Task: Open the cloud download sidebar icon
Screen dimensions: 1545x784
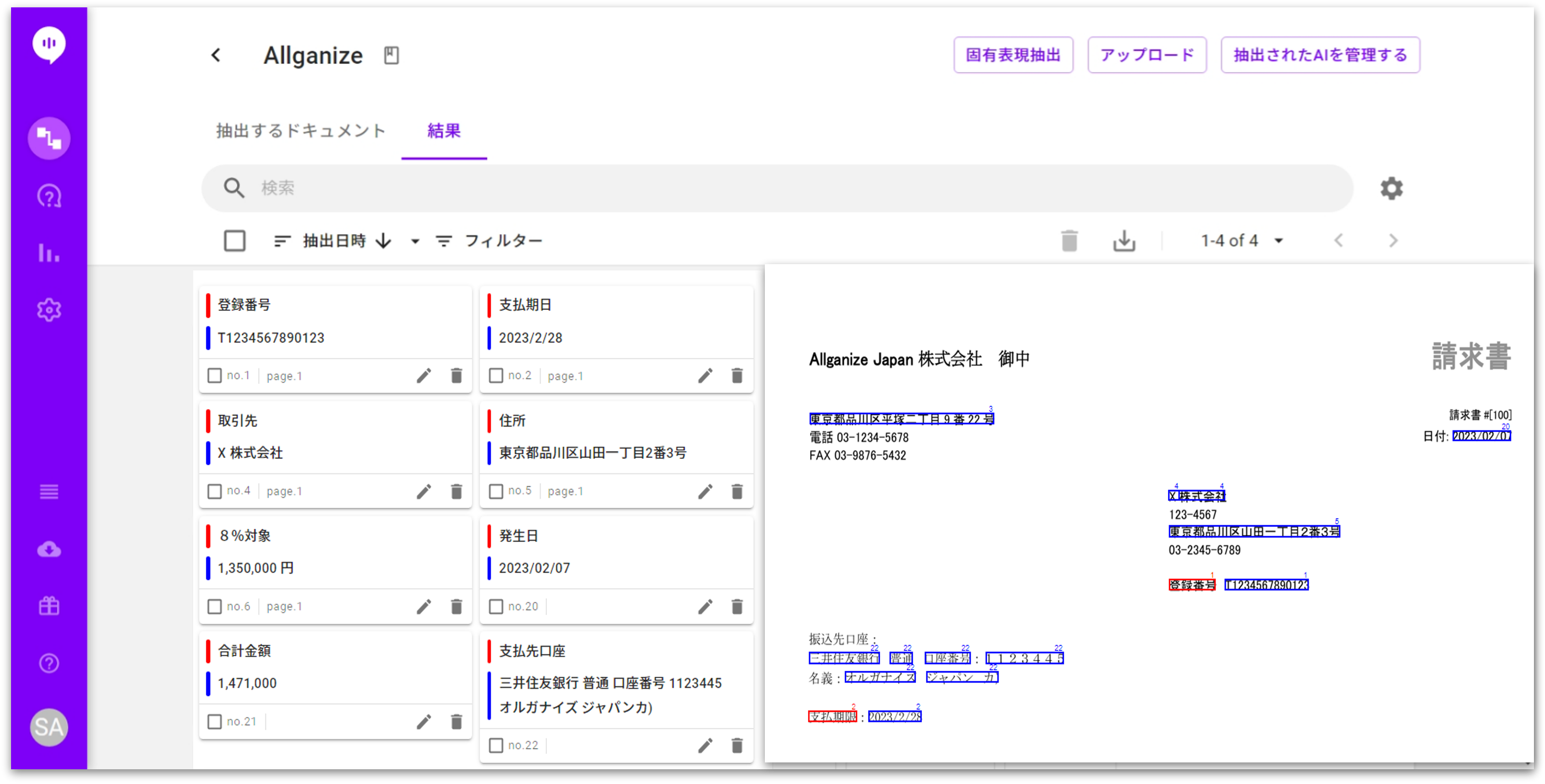Action: click(48, 549)
